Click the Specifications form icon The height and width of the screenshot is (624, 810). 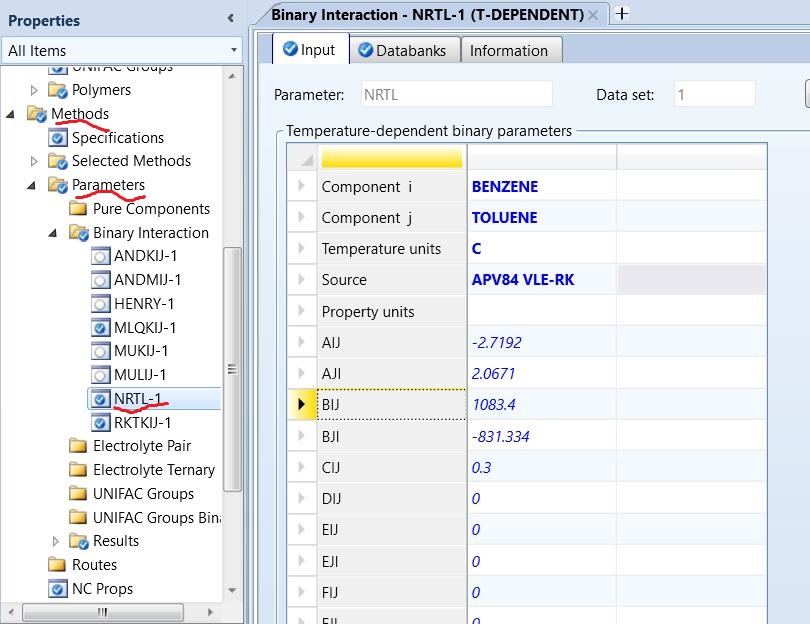click(58, 138)
